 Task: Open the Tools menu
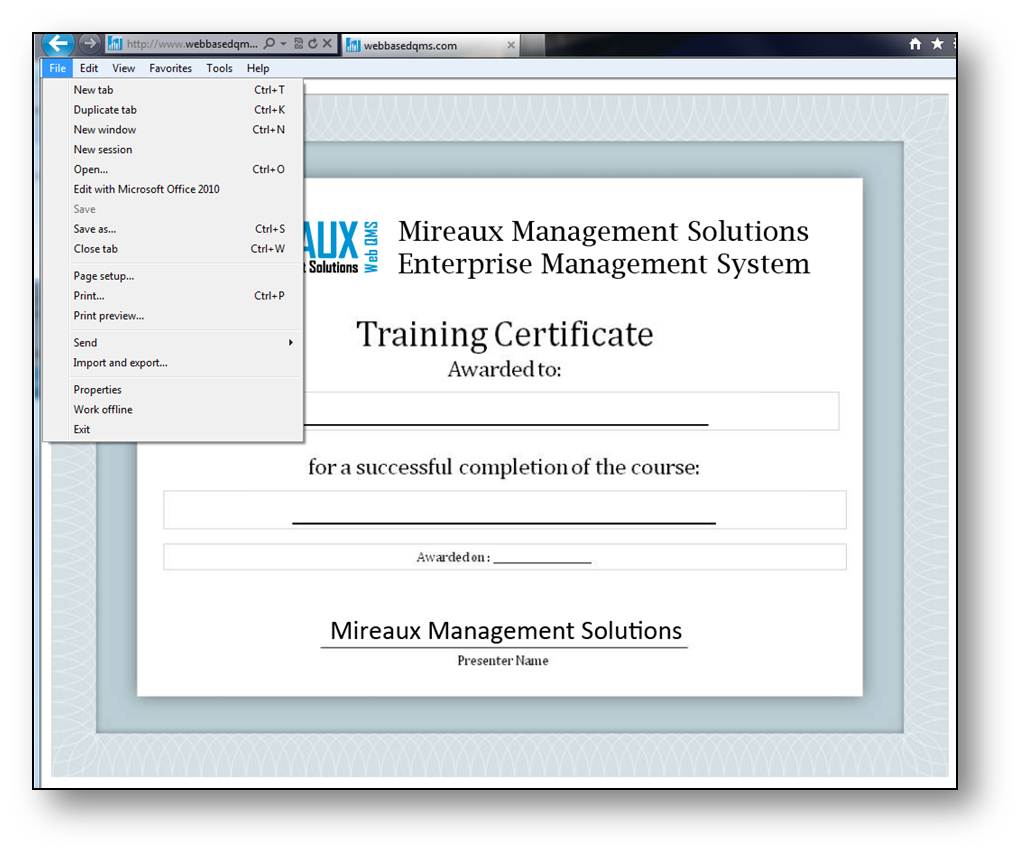pyautogui.click(x=219, y=68)
